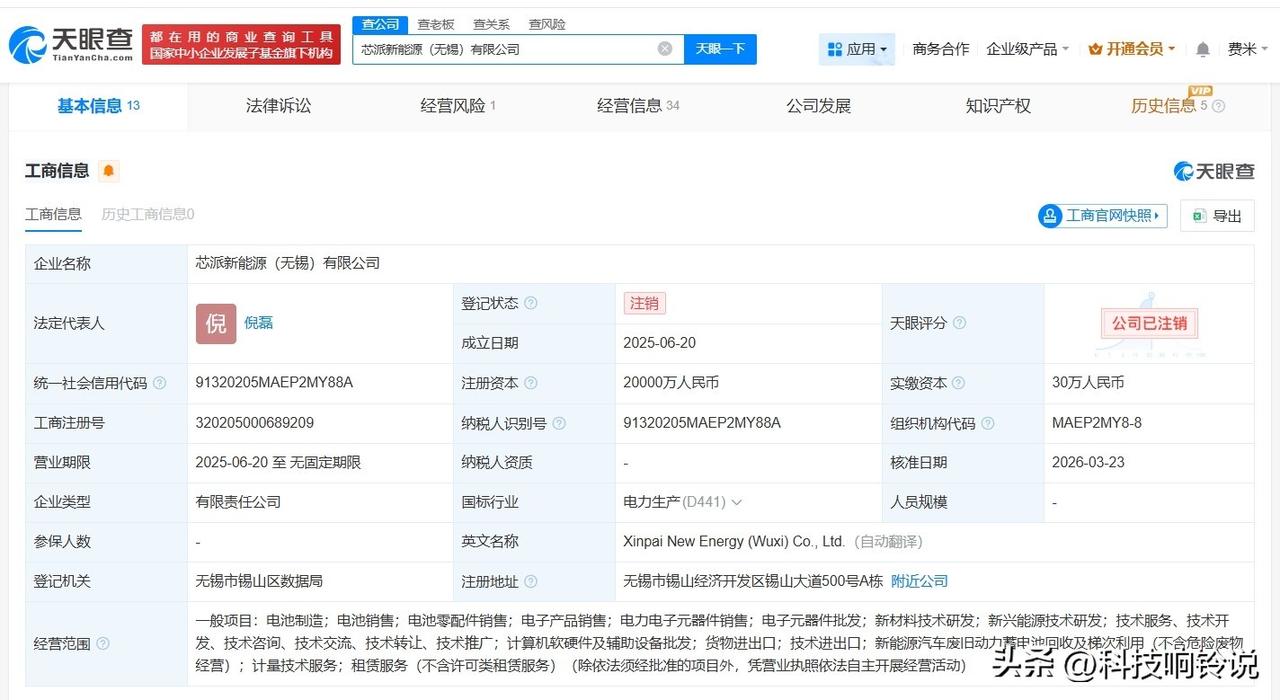
Task: Click help icon next to 统一社会信用代码
Action: click(160, 383)
